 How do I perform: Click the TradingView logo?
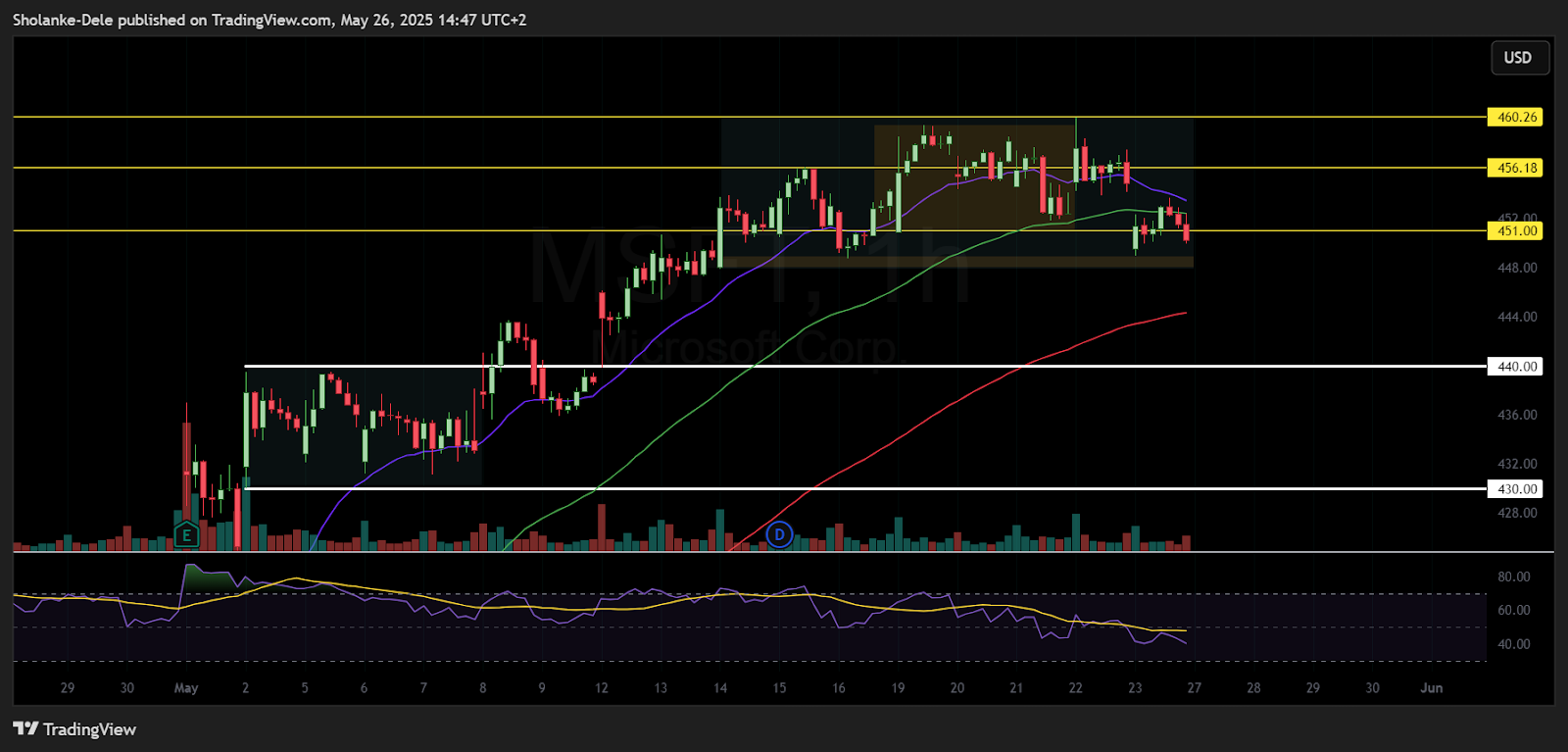click(74, 729)
